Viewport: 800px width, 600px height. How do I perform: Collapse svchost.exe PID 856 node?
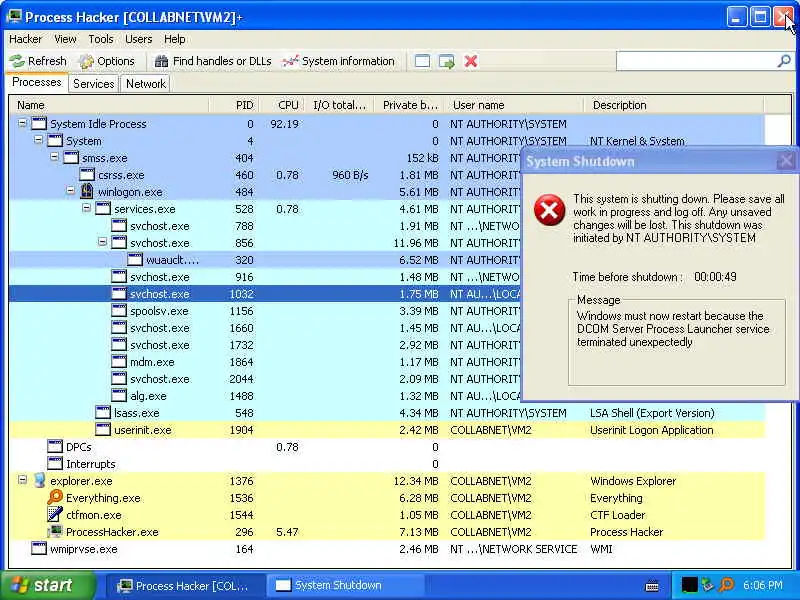coord(102,242)
